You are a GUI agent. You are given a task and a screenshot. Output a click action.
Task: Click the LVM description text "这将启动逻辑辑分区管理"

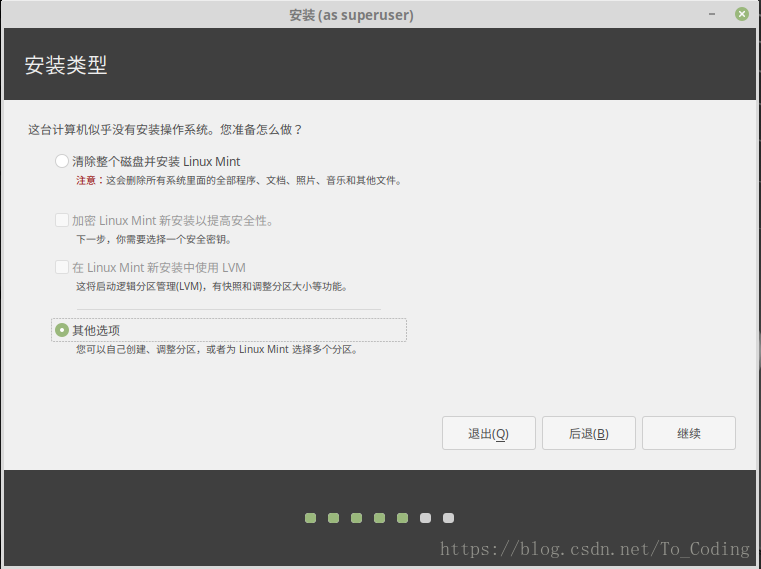pos(212,286)
